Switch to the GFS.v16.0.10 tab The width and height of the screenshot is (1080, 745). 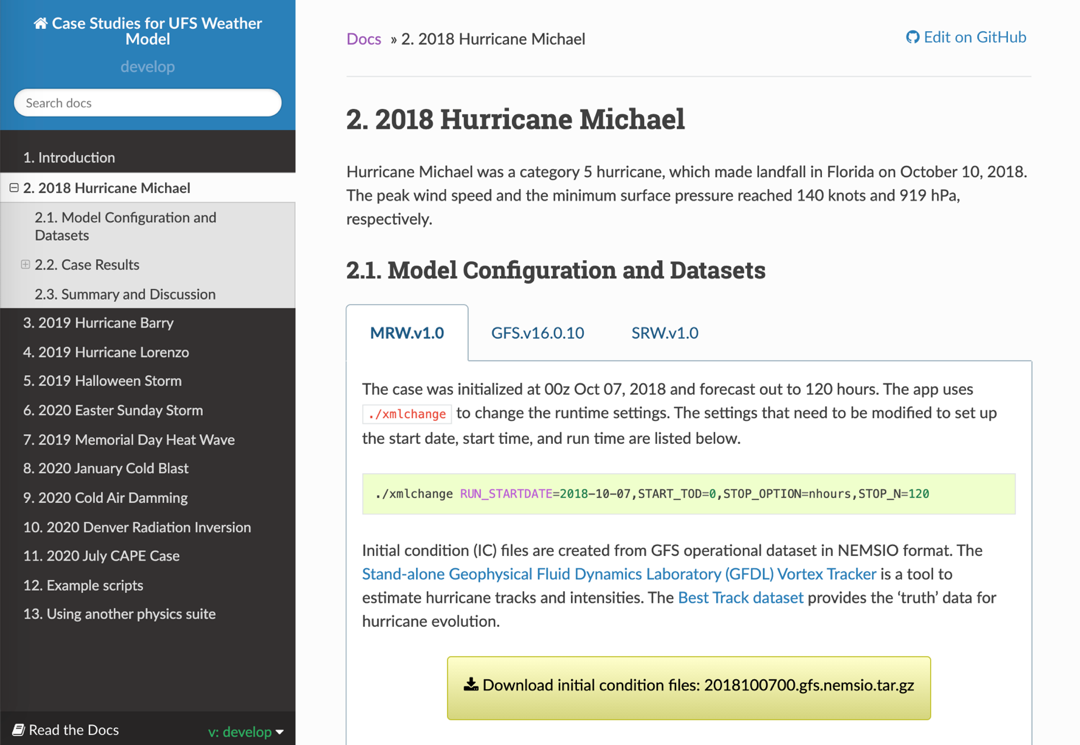537,333
